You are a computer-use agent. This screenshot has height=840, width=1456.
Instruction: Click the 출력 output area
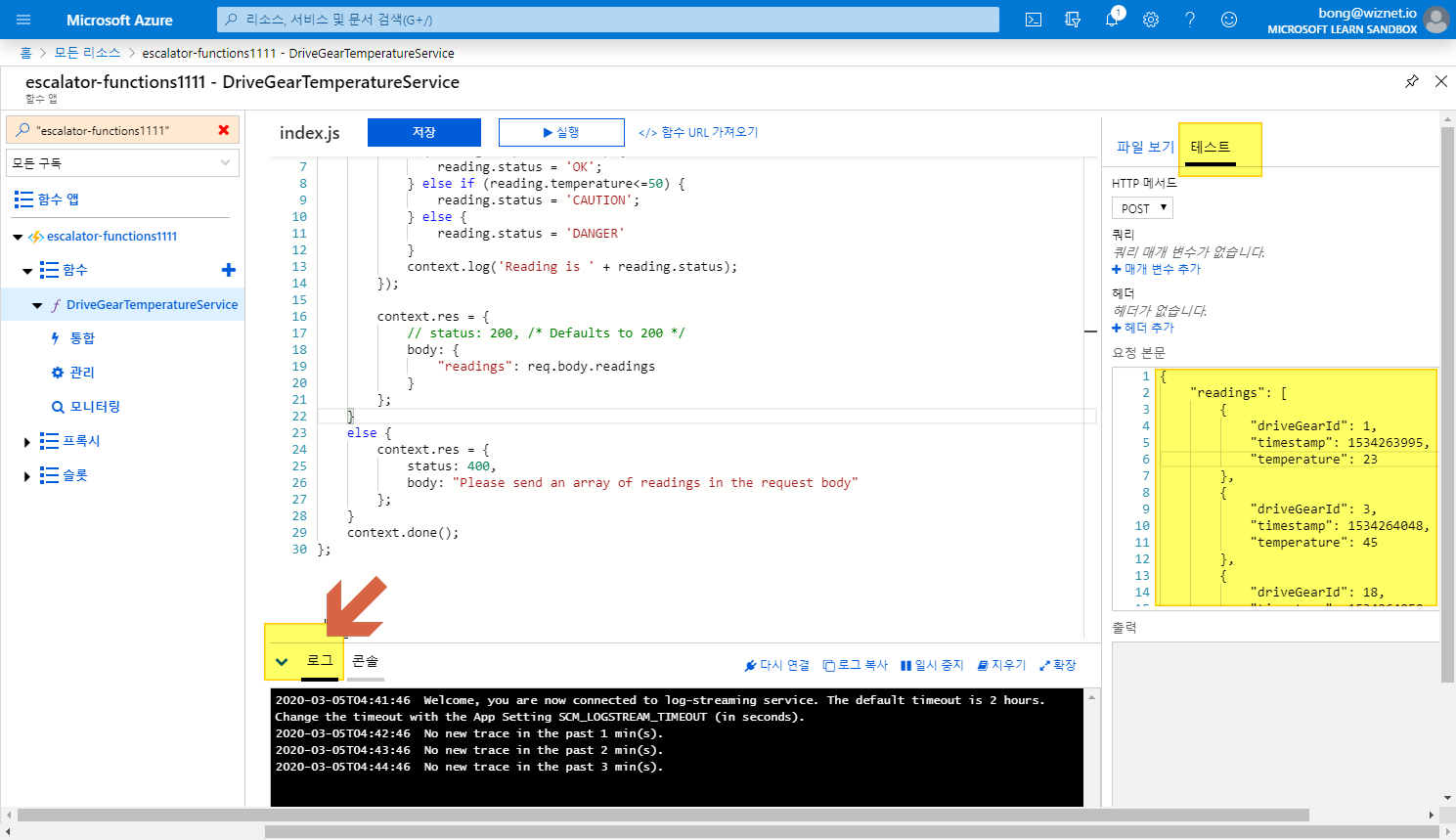pos(1275,724)
